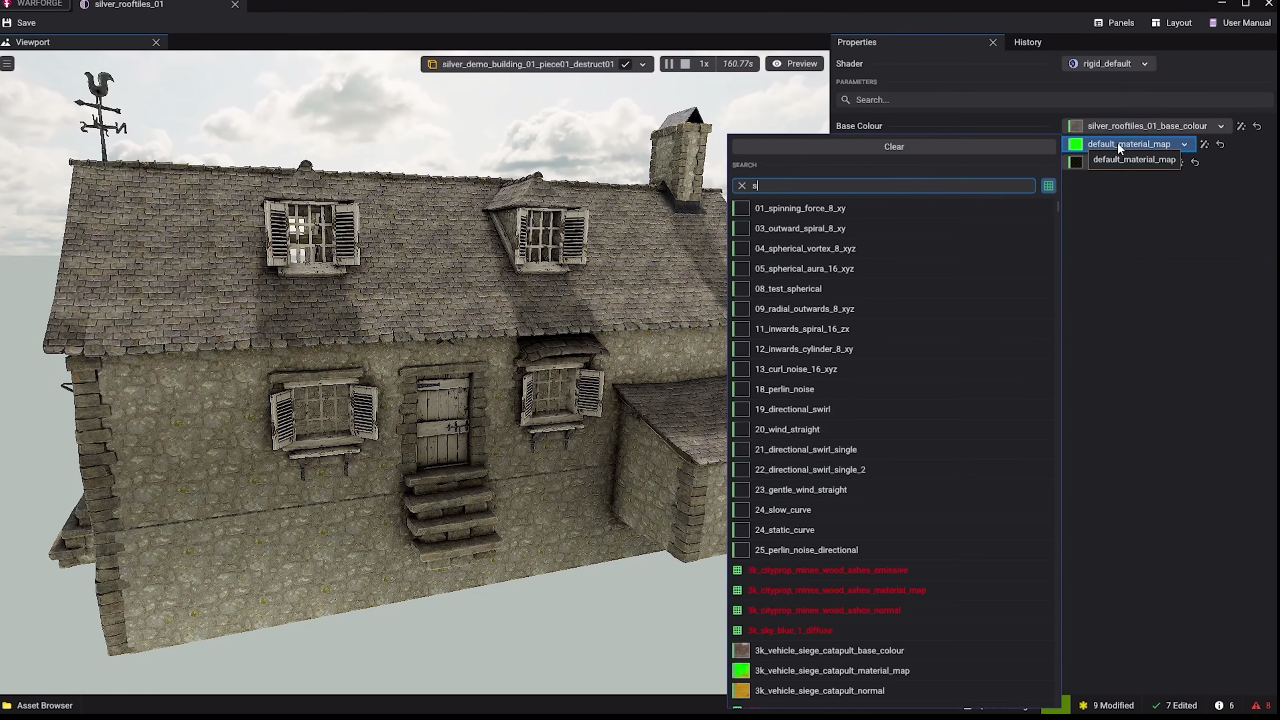1280x720 pixels.
Task: Open the Asset Browser
Action: (x=38, y=706)
